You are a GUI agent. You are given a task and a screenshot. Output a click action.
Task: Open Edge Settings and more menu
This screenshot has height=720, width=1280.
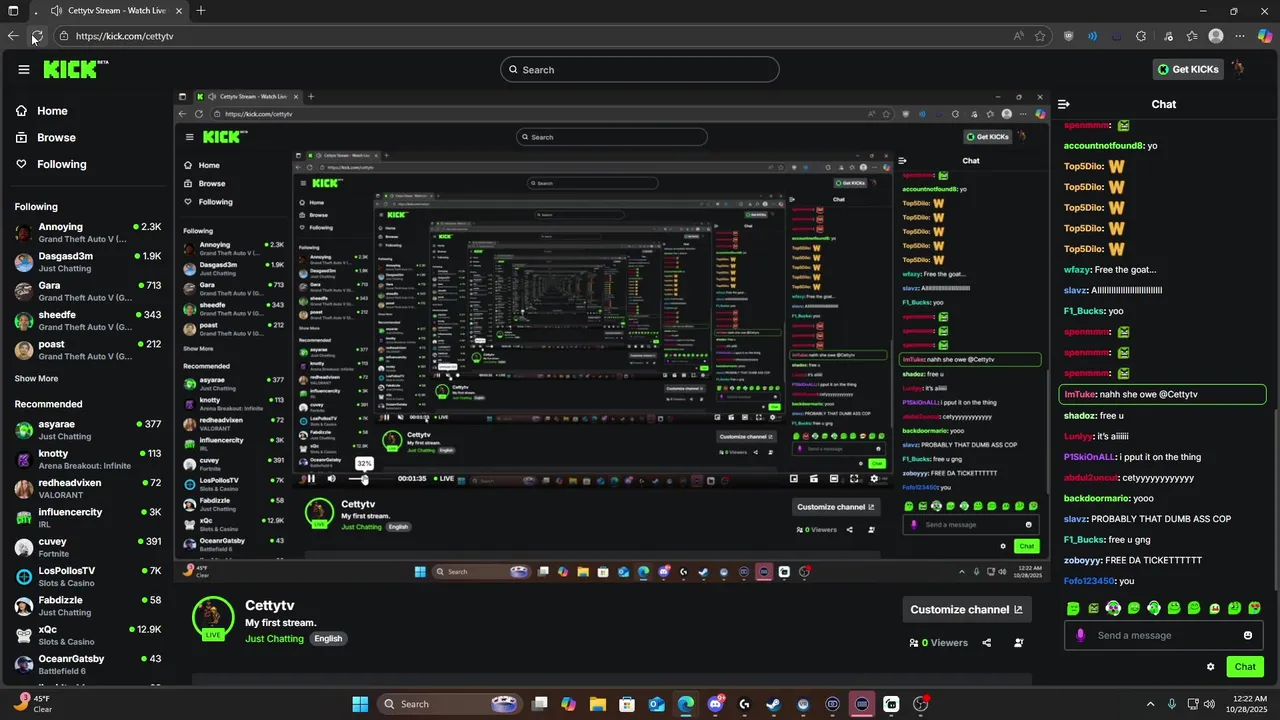click(x=1240, y=36)
